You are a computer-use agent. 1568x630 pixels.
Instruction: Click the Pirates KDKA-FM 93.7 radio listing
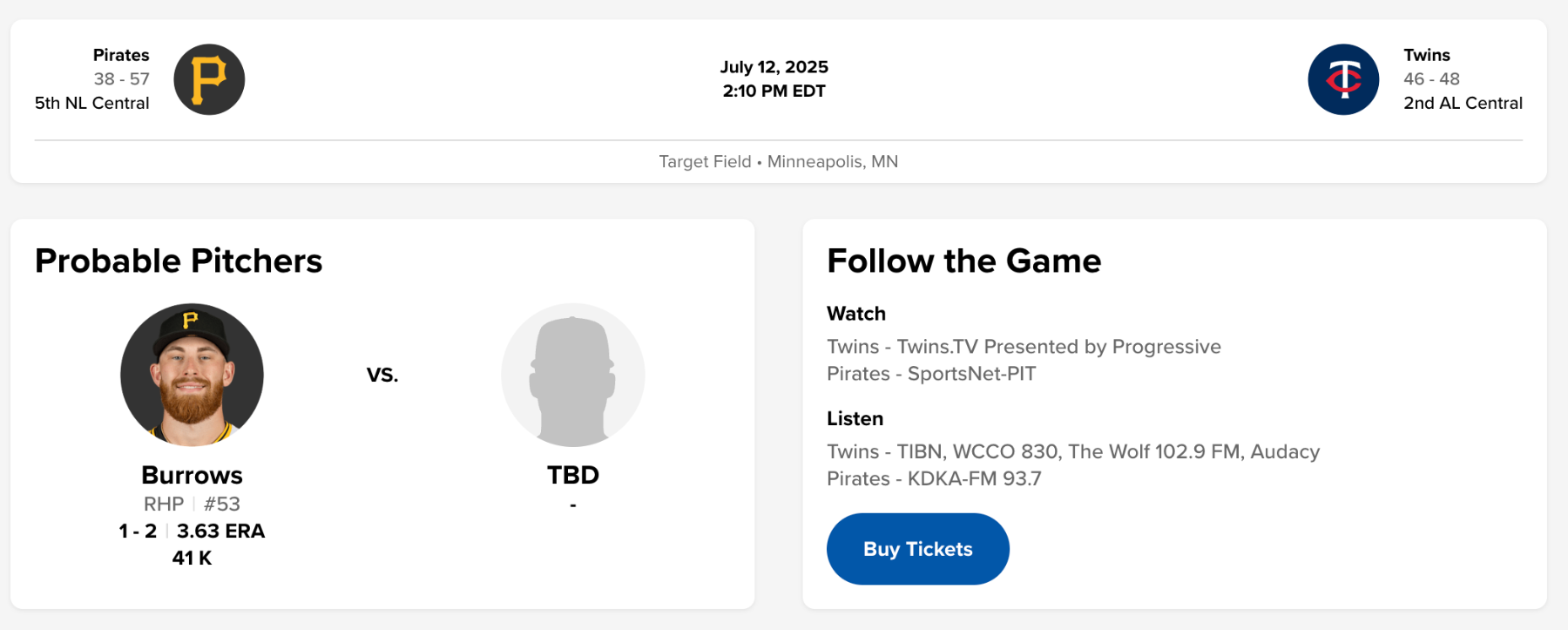[x=934, y=478]
